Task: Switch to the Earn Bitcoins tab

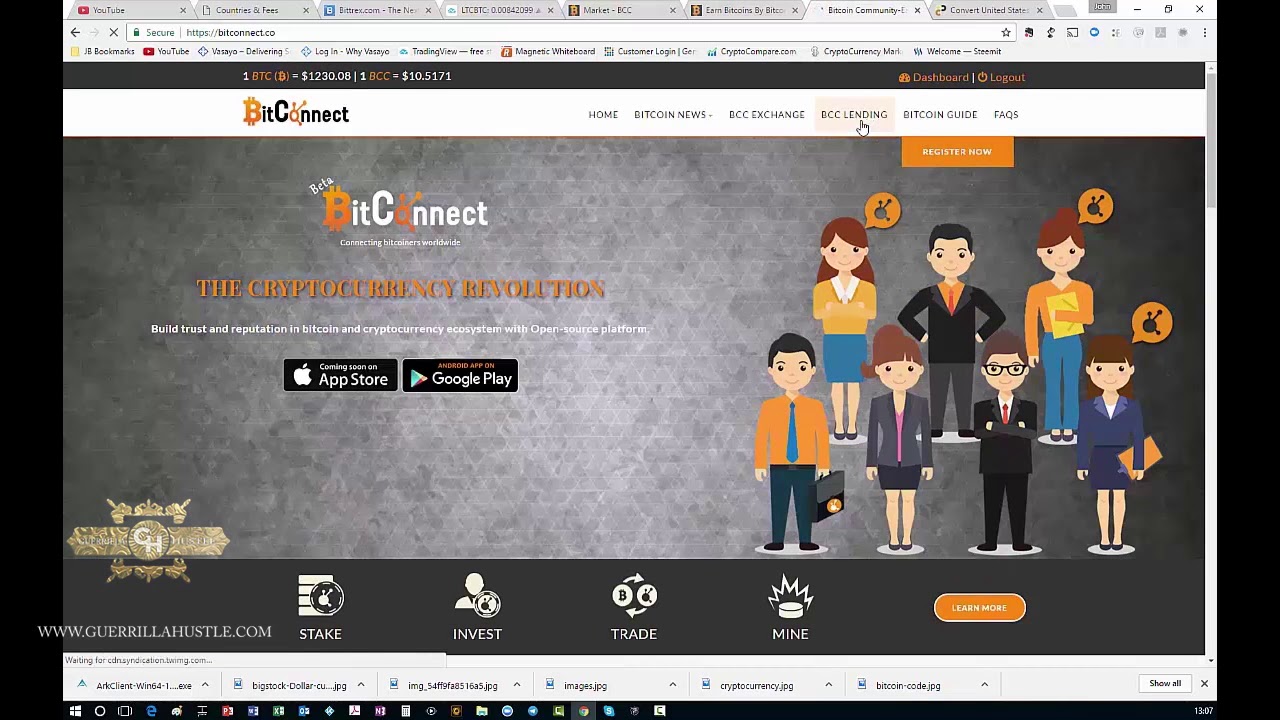Action: point(746,10)
